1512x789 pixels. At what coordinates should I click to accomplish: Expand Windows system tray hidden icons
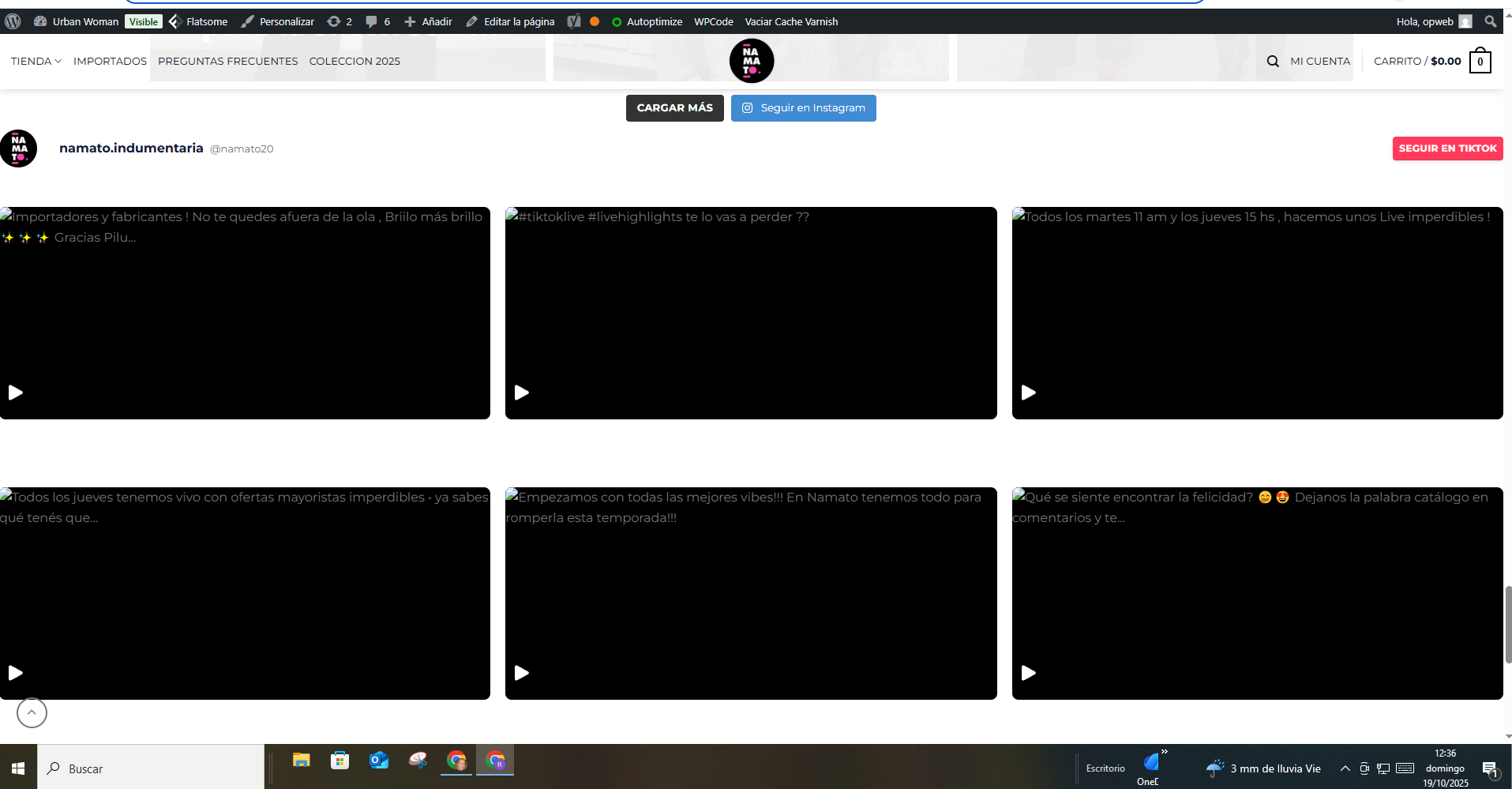click(1345, 768)
